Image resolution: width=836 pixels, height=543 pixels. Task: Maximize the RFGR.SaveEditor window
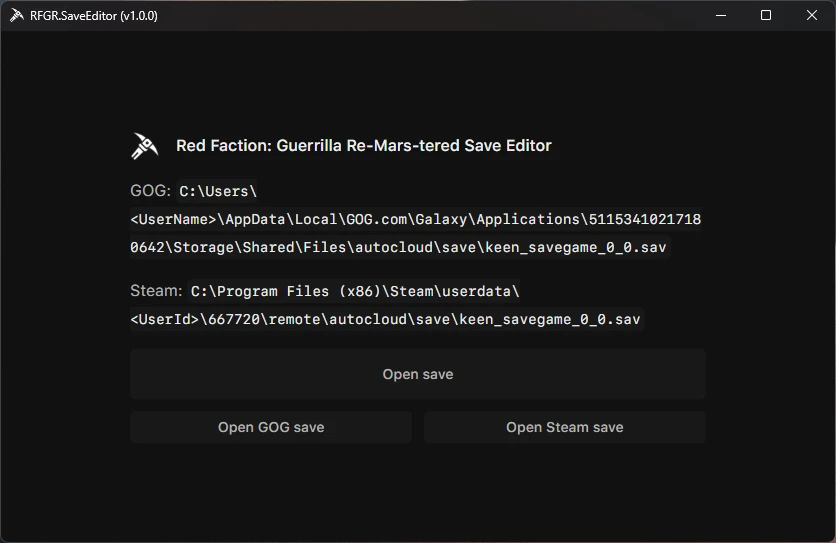point(766,15)
